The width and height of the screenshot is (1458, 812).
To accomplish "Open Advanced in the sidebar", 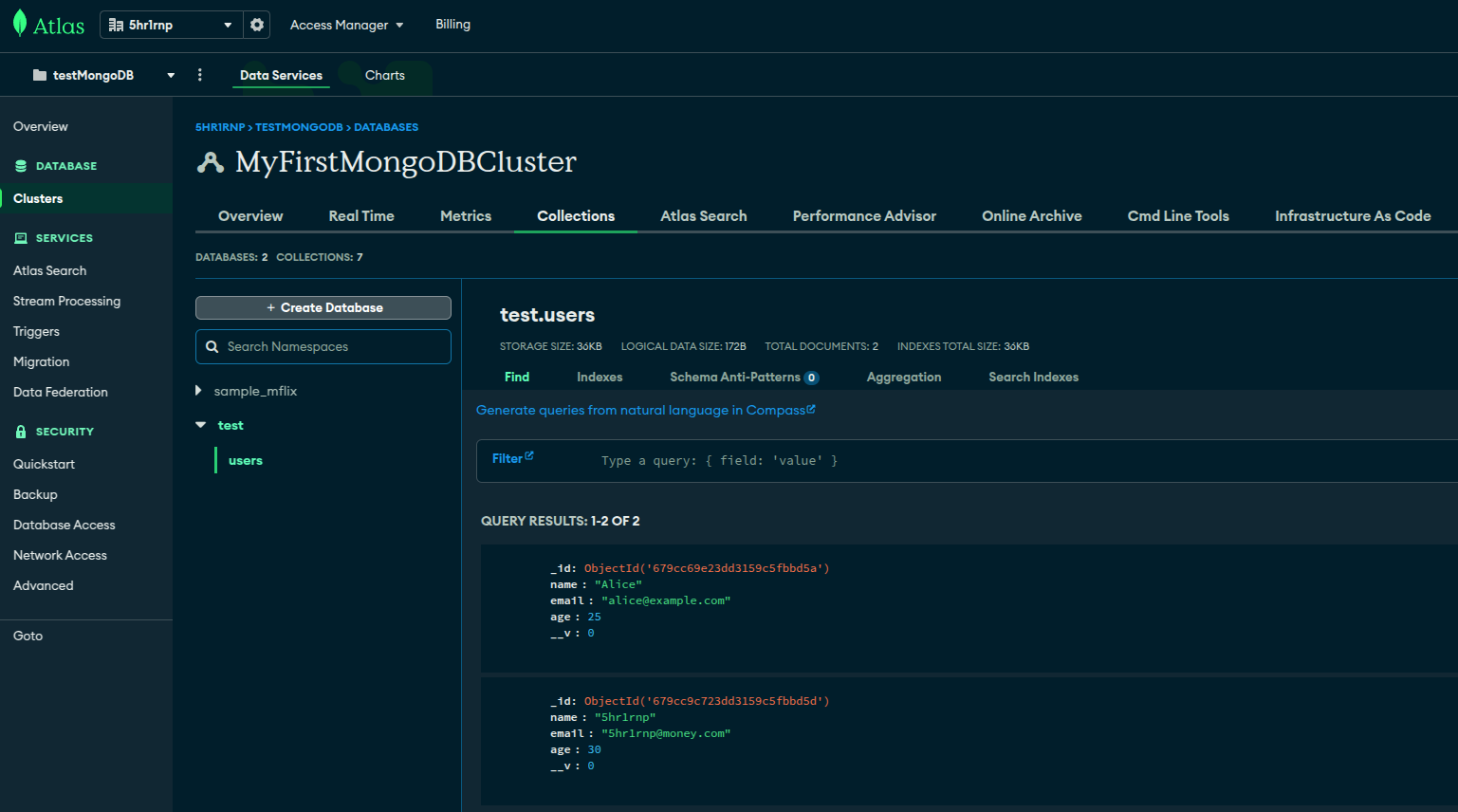I will pos(43,585).
